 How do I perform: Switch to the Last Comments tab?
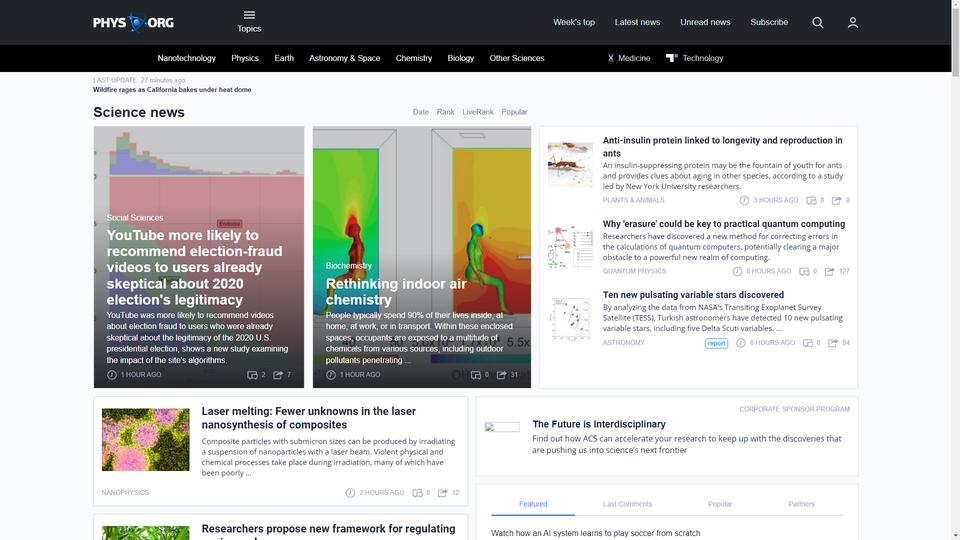[x=628, y=504]
